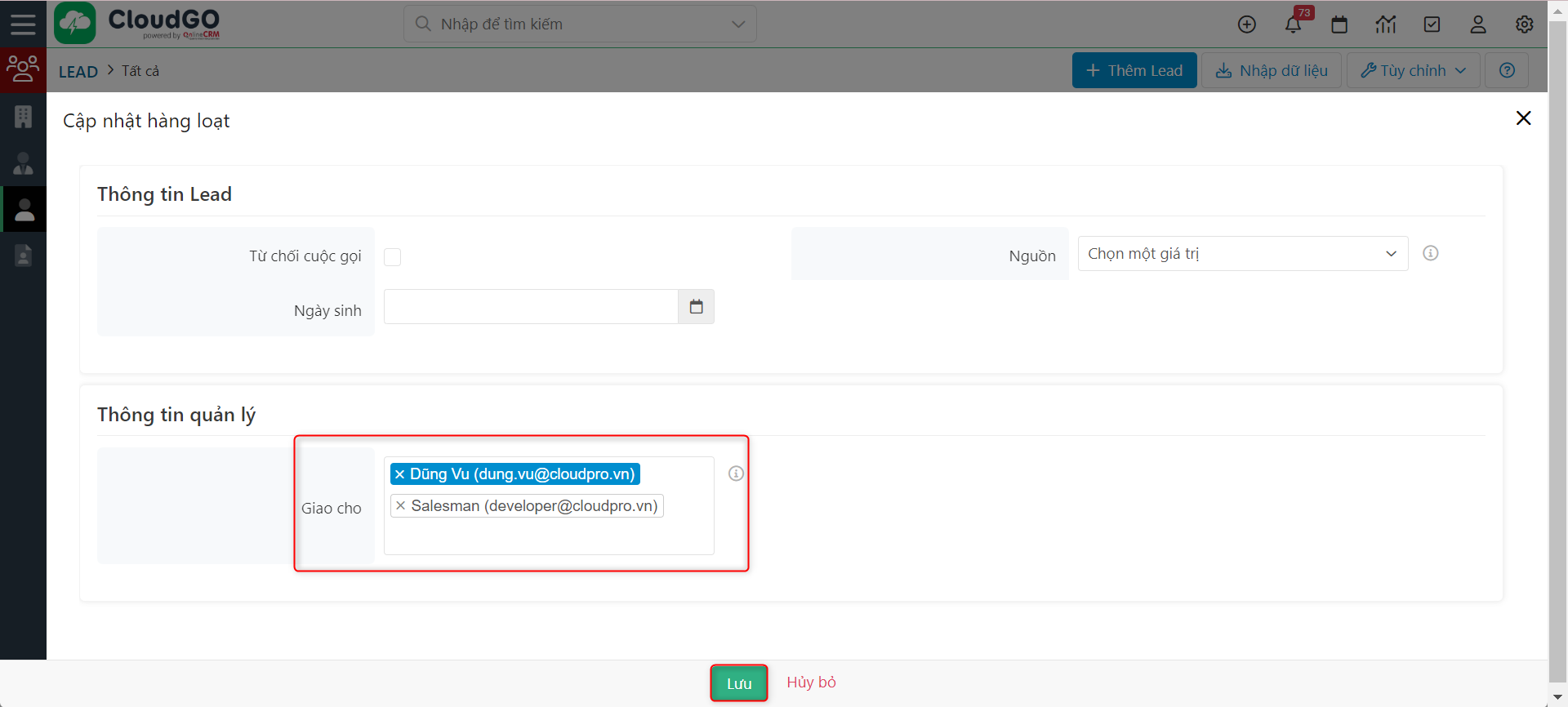This screenshot has height=707, width=1568.
Task: Expand the Nguồn dropdown
Action: coord(1242,254)
